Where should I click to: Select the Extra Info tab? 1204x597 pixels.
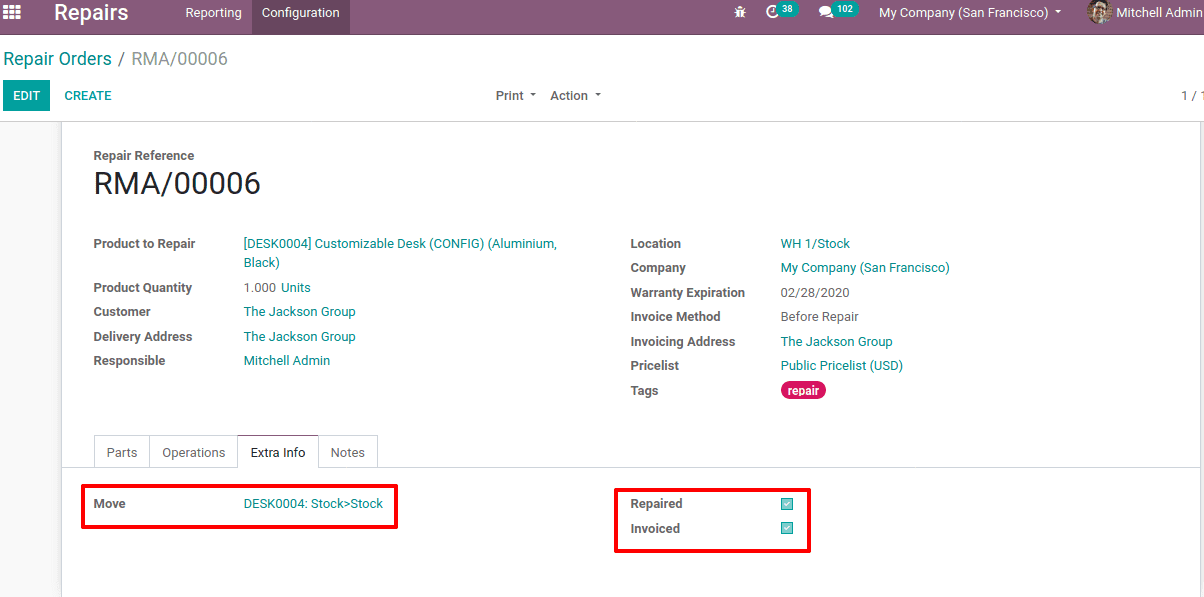tap(278, 452)
